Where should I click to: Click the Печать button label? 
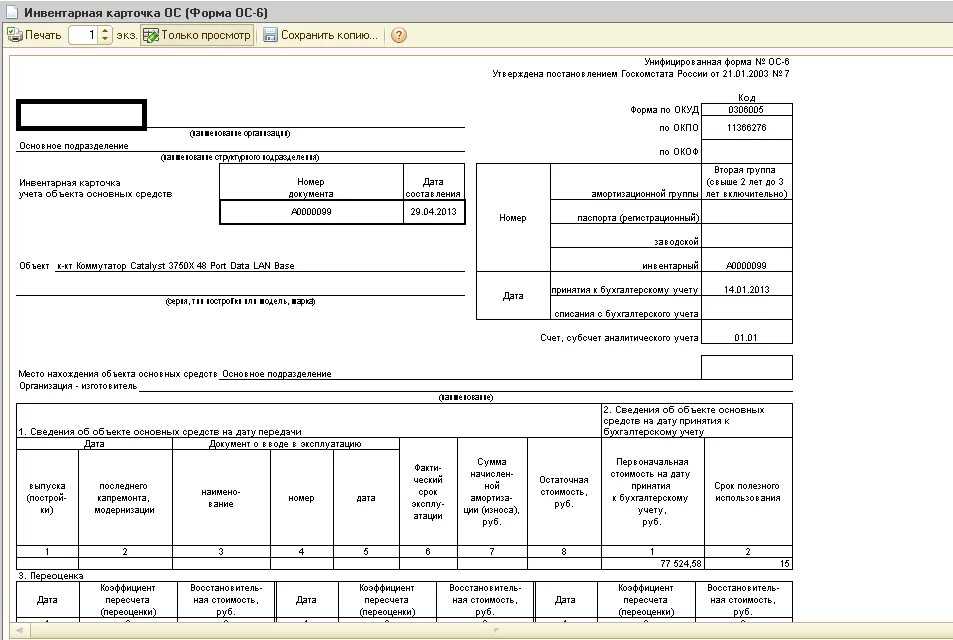[x=43, y=35]
